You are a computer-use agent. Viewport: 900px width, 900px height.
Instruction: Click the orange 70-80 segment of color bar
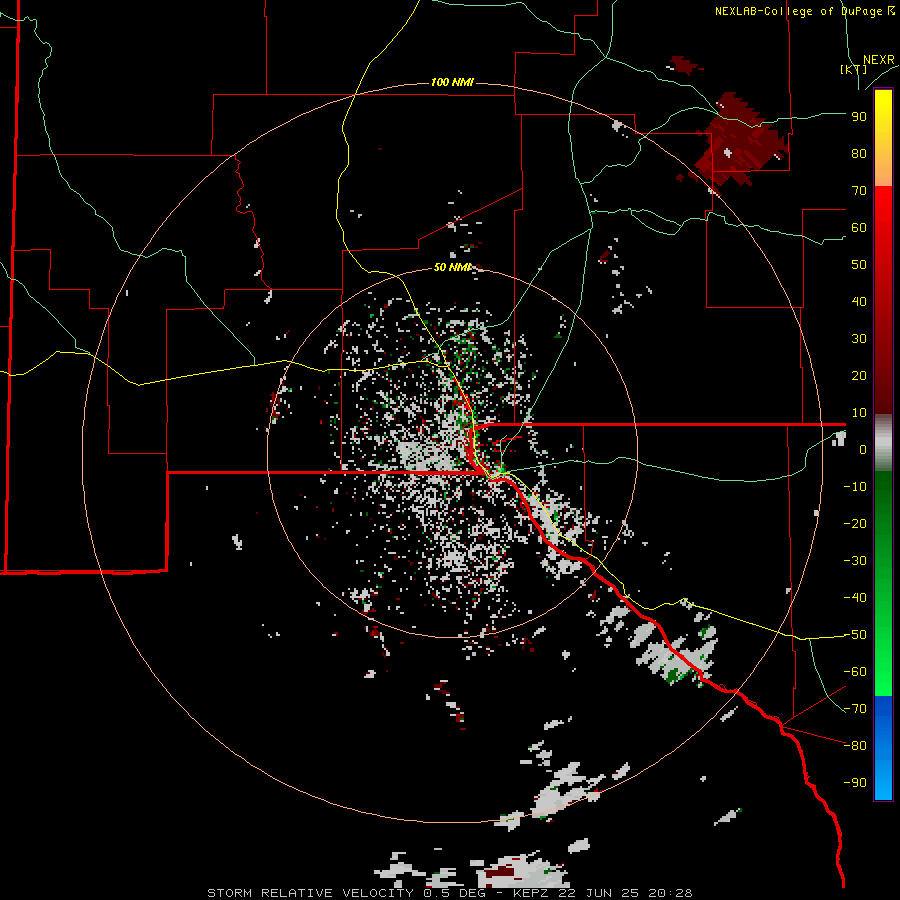[x=883, y=170]
